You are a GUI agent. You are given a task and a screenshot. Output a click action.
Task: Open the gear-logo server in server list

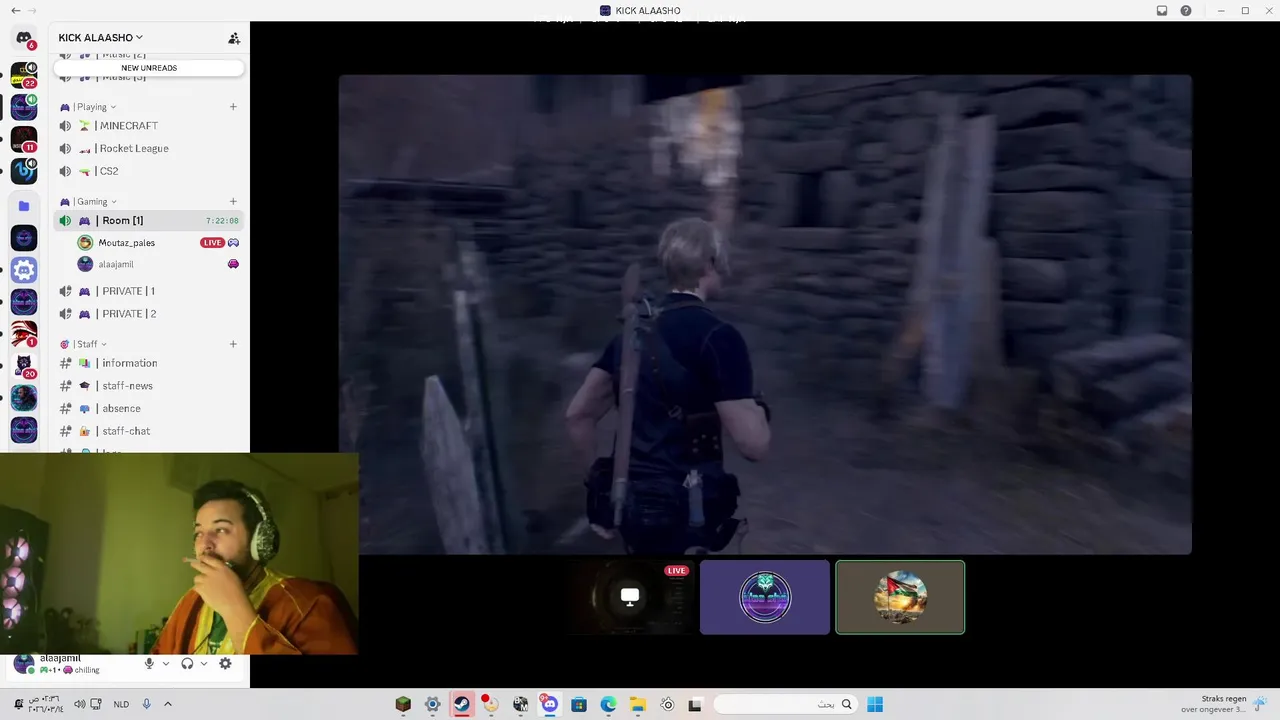tap(24, 269)
